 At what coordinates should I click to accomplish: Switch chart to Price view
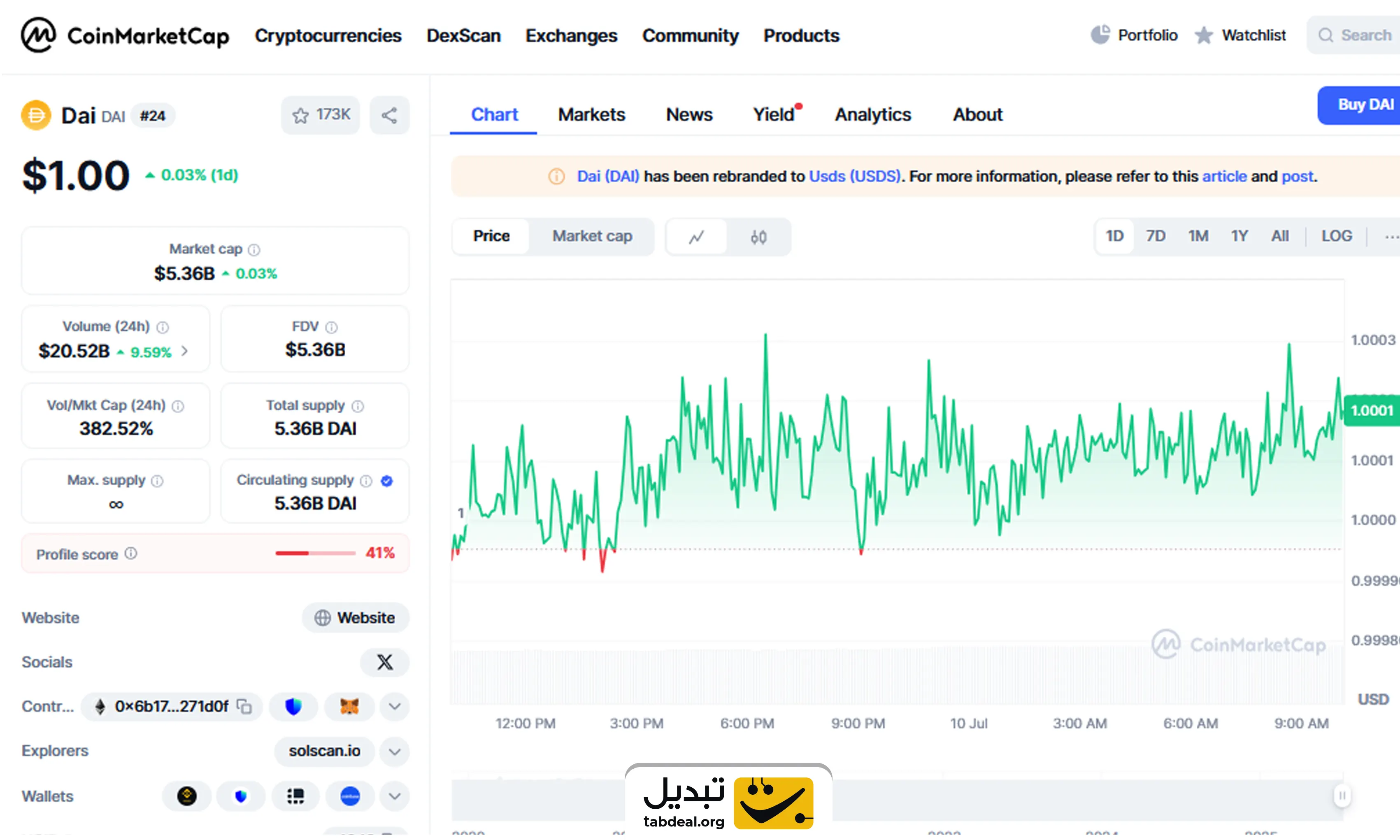pyautogui.click(x=491, y=236)
